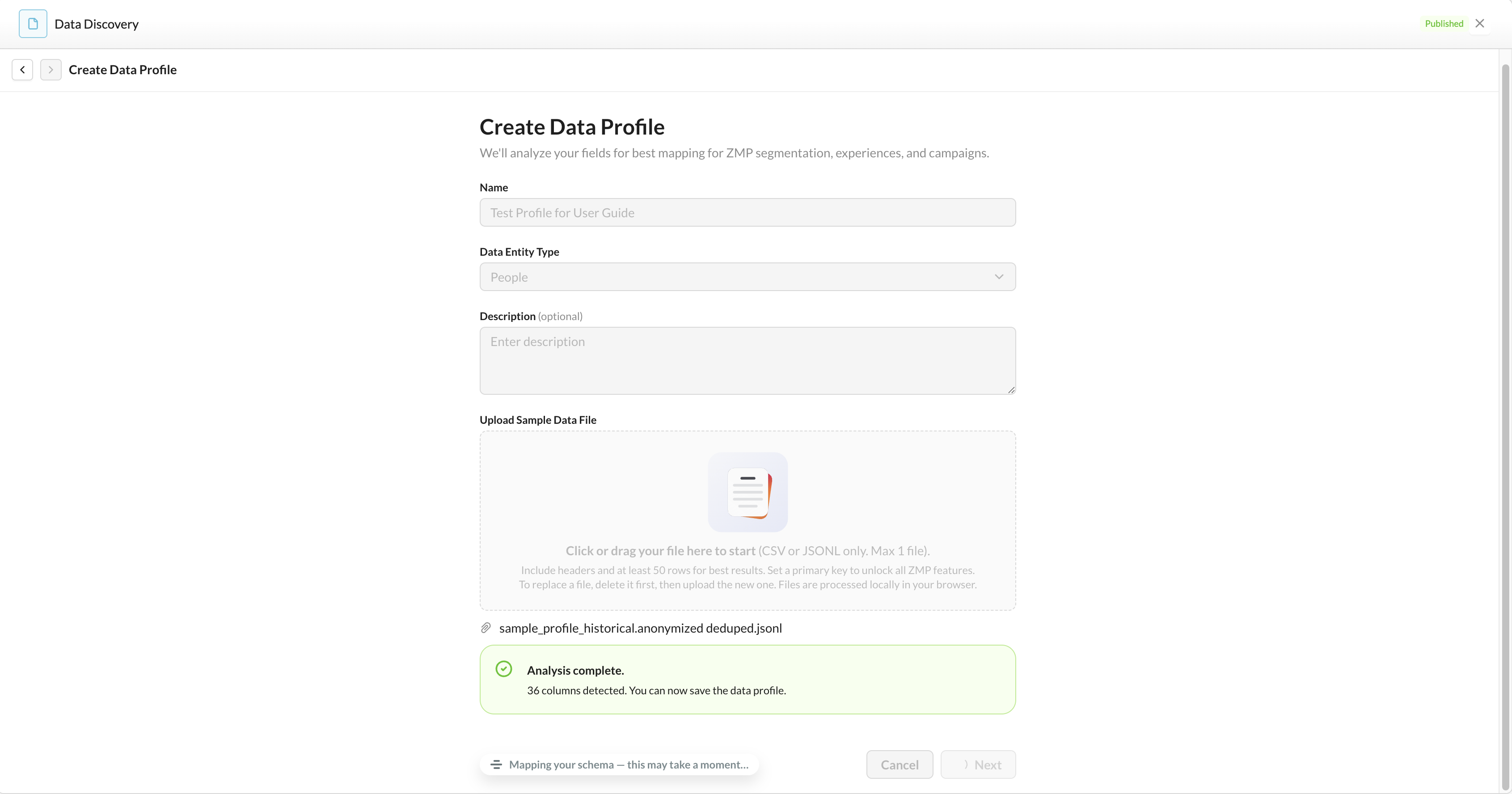The width and height of the screenshot is (1512, 794).
Task: Click the Next button loading spinner
Action: tap(965, 764)
